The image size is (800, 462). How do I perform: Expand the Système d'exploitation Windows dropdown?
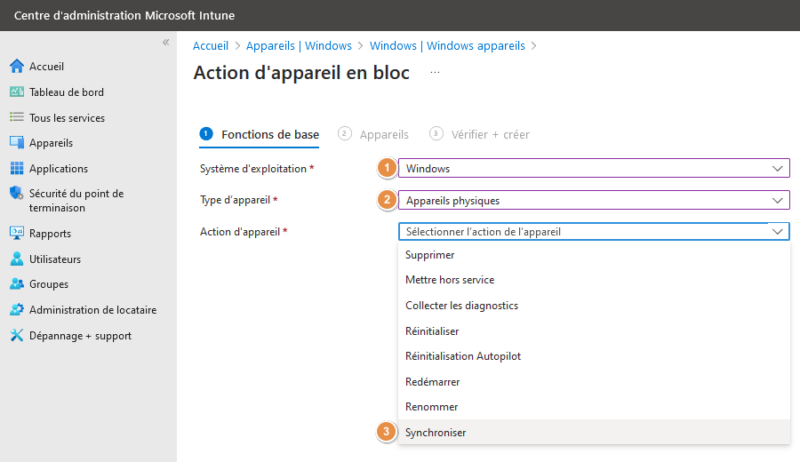point(593,168)
